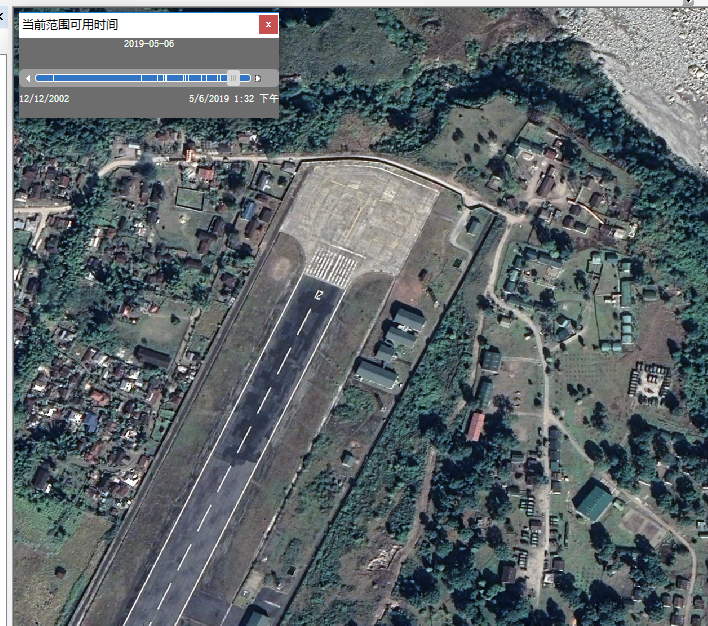Click the white runway threshold stripes
This screenshot has height=626, width=708.
pos(332,265)
